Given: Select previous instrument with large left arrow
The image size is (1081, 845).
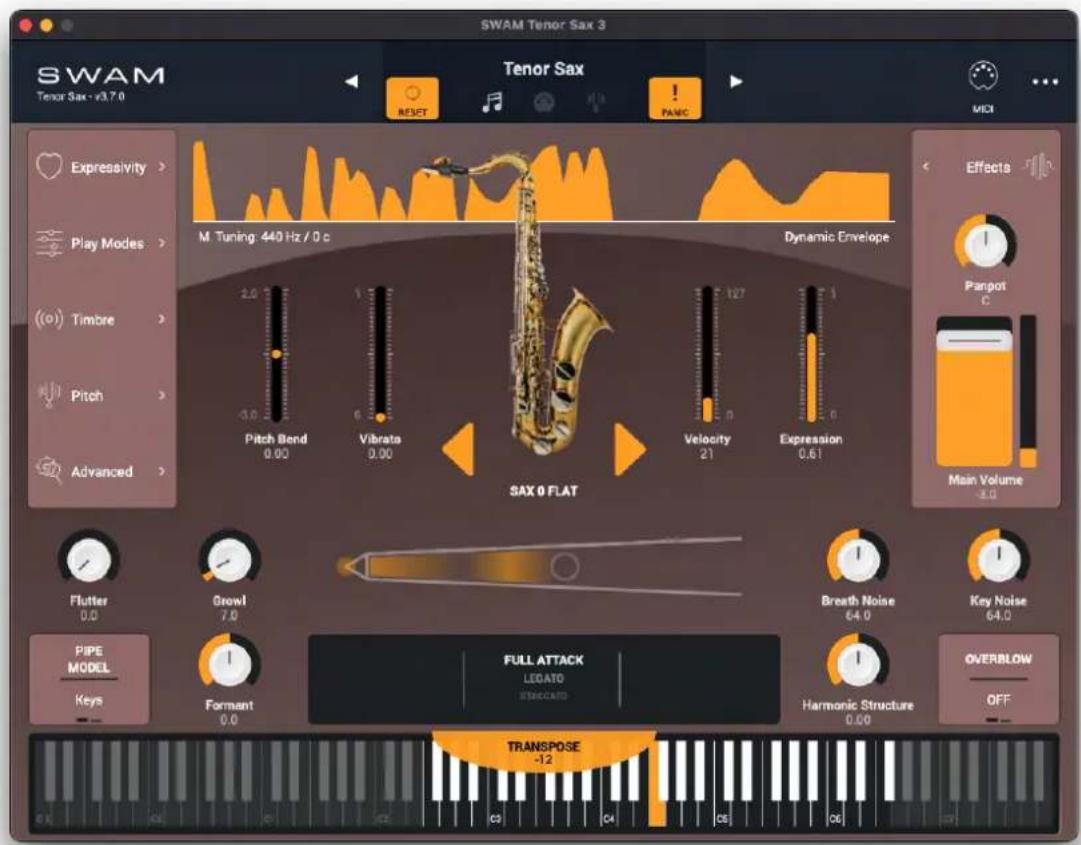Looking at the screenshot, I should coord(458,449).
